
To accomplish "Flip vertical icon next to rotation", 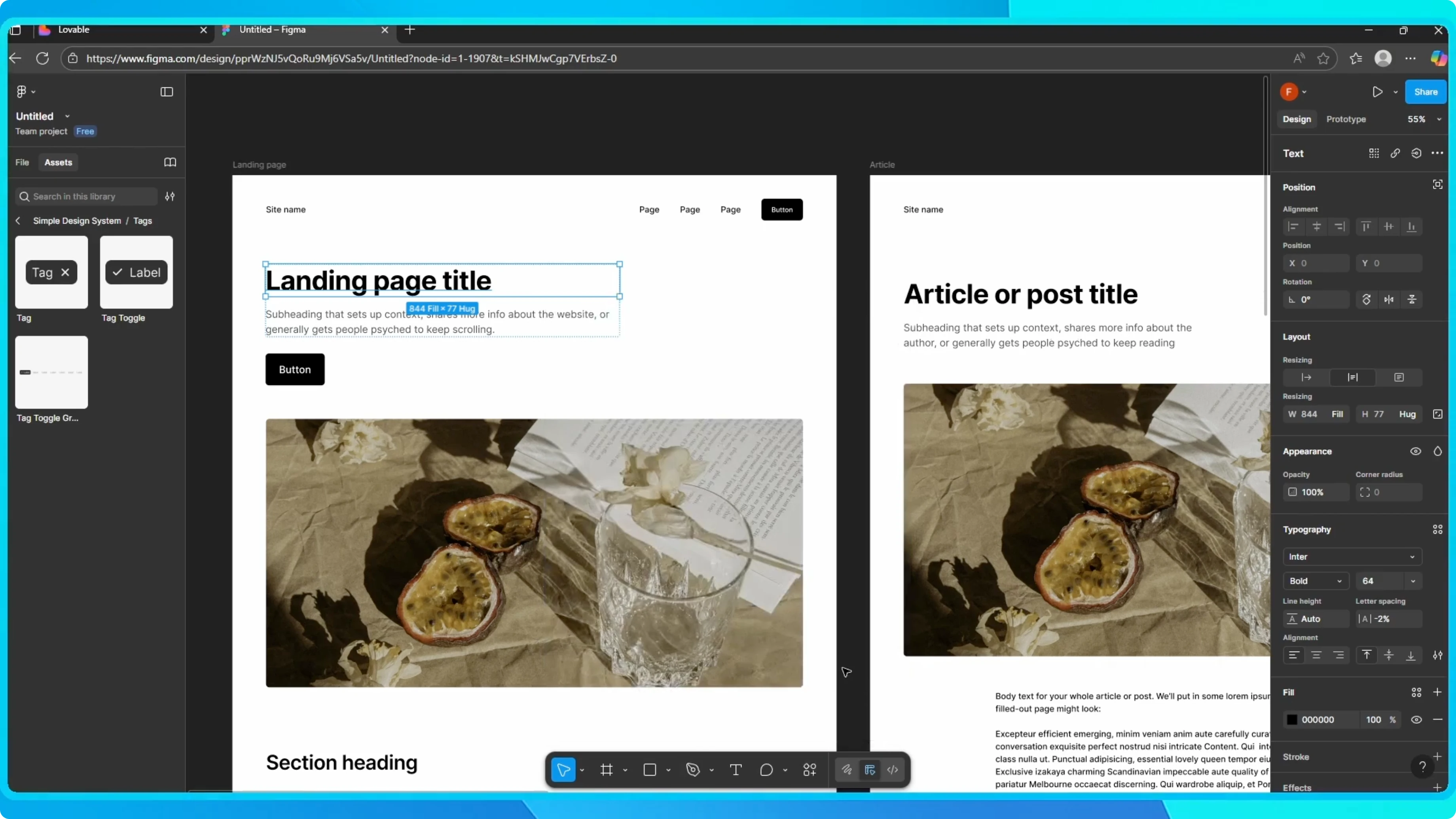I will (1412, 300).
